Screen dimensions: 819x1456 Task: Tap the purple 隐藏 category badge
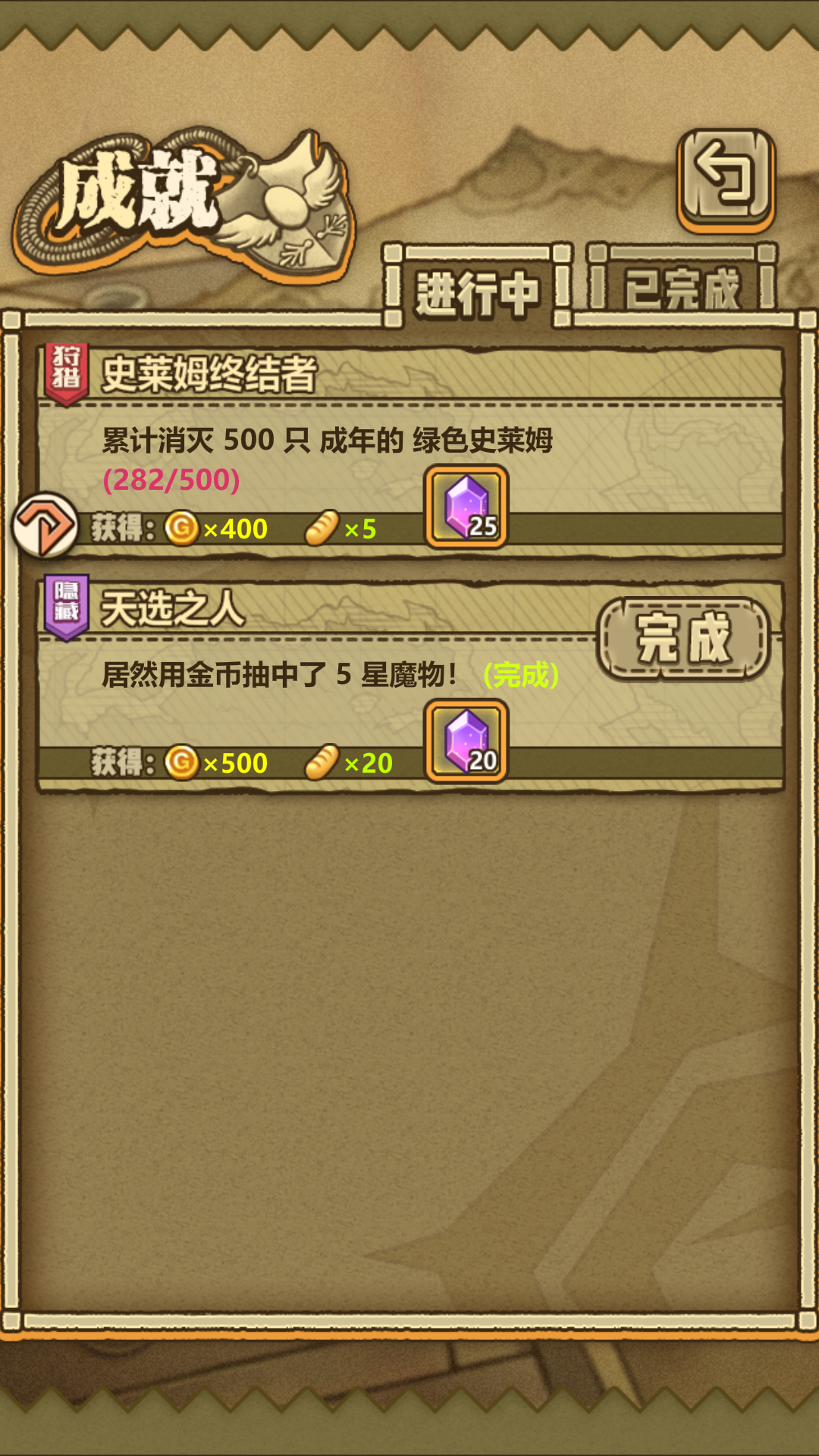pyautogui.click(x=67, y=607)
